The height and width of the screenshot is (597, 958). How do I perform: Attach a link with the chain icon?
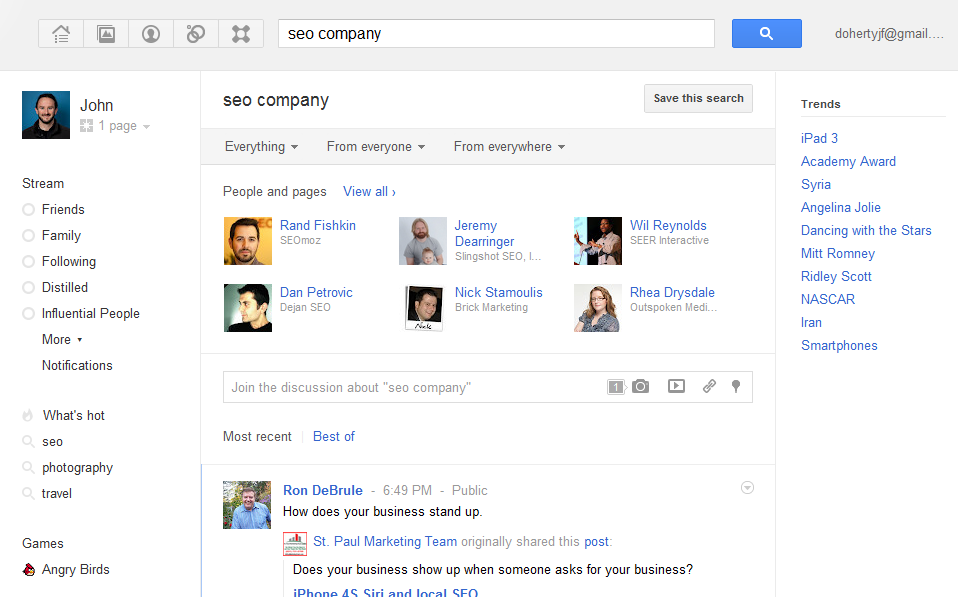[709, 386]
